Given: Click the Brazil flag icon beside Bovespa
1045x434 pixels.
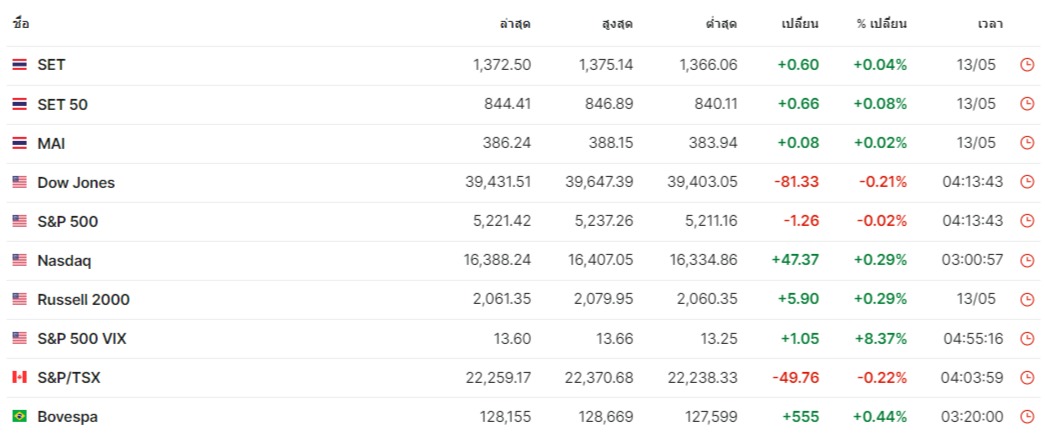Looking at the screenshot, I should click(x=19, y=416).
